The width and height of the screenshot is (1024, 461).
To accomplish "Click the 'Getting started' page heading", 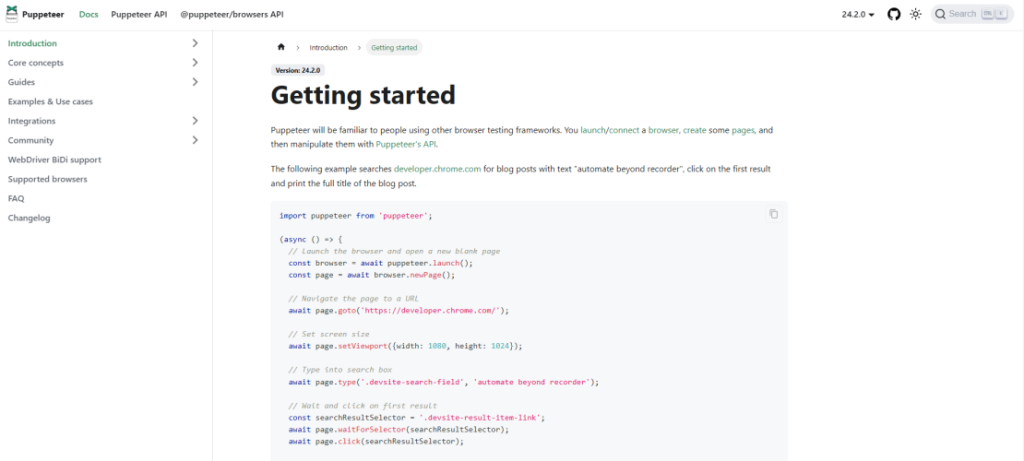I will tap(363, 95).
